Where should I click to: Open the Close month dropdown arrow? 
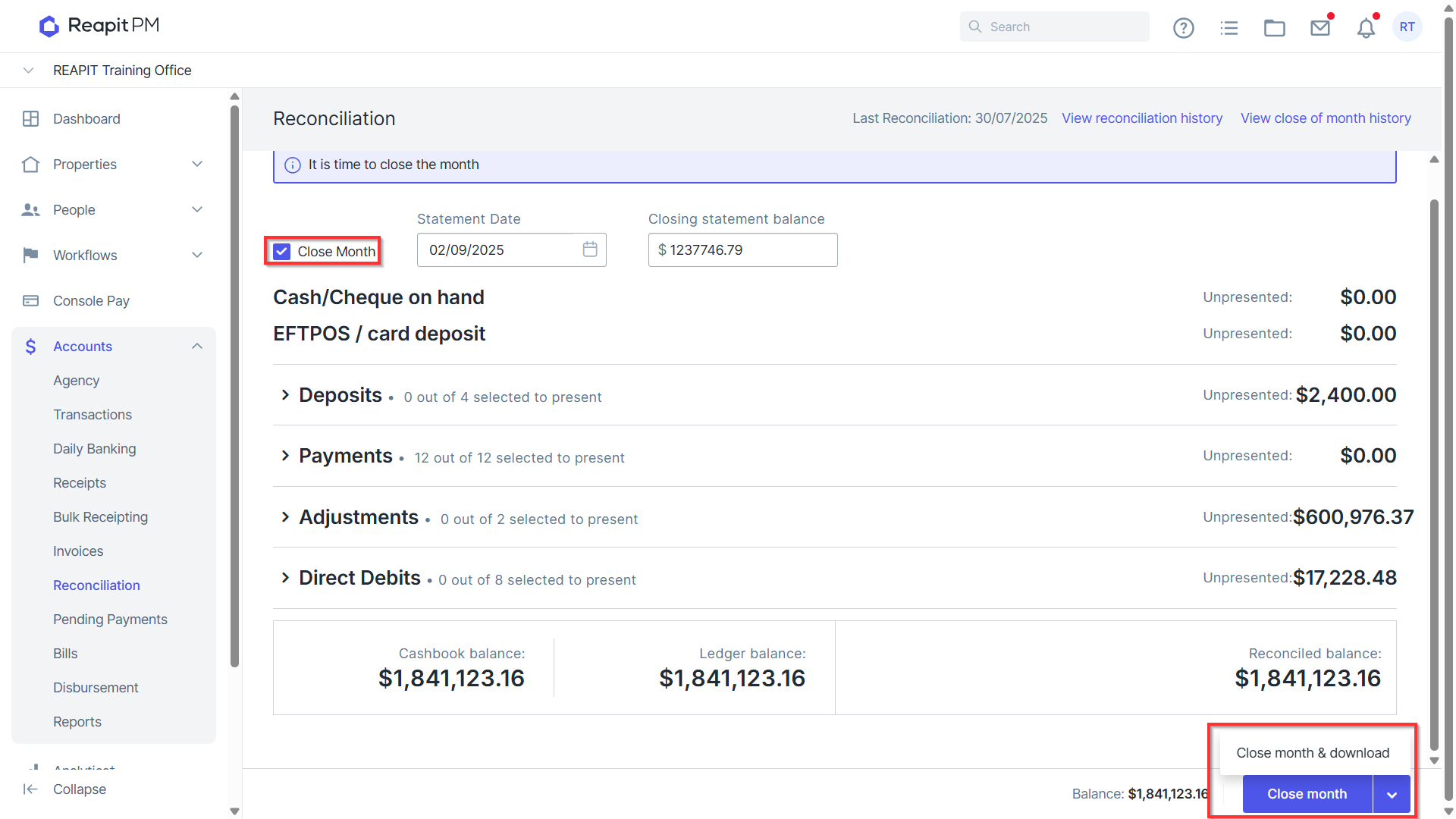[1392, 794]
